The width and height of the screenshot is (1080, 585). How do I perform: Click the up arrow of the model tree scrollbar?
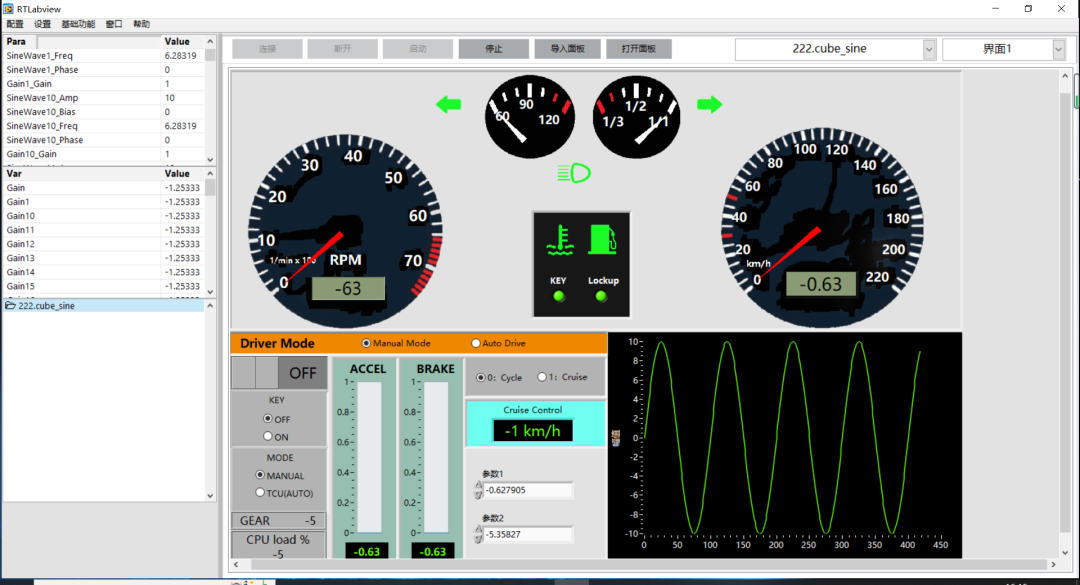click(x=210, y=306)
